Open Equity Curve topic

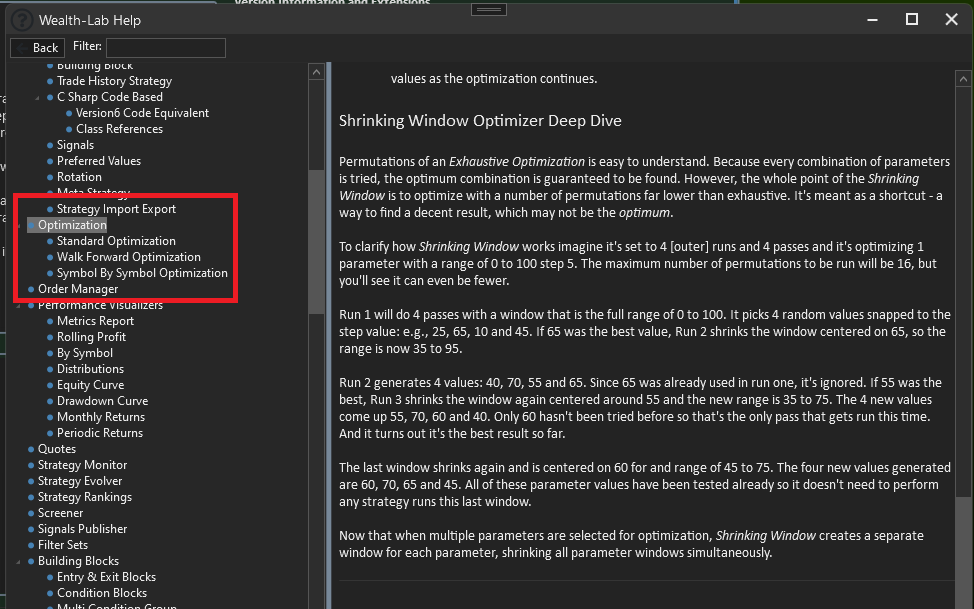[x=90, y=385]
